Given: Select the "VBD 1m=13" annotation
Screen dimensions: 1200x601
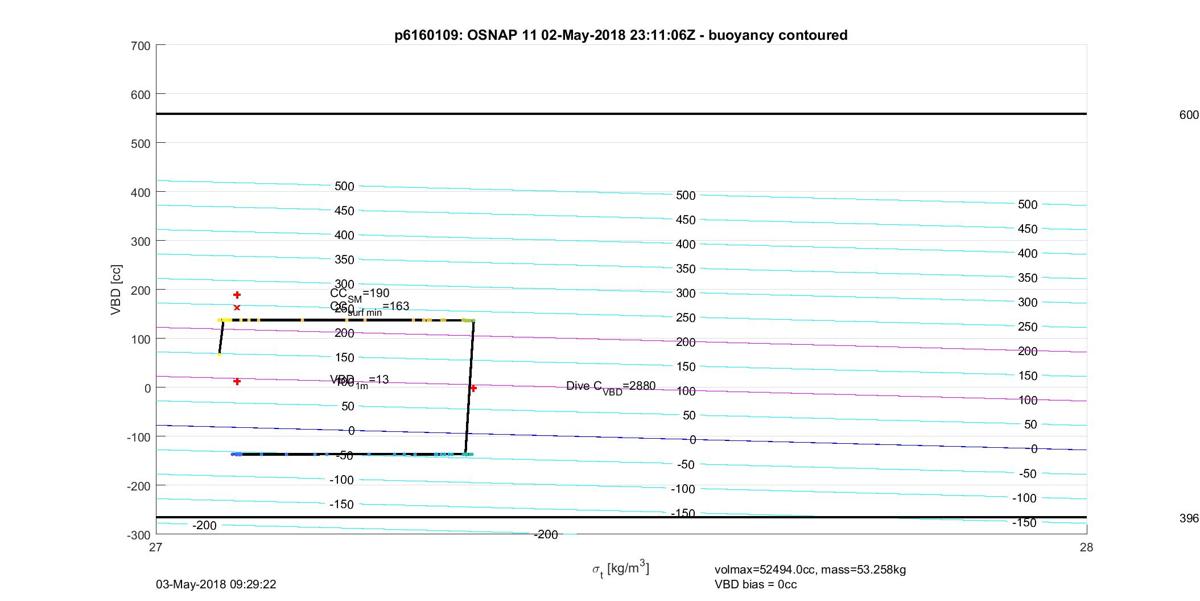Looking at the screenshot, I should [360, 381].
